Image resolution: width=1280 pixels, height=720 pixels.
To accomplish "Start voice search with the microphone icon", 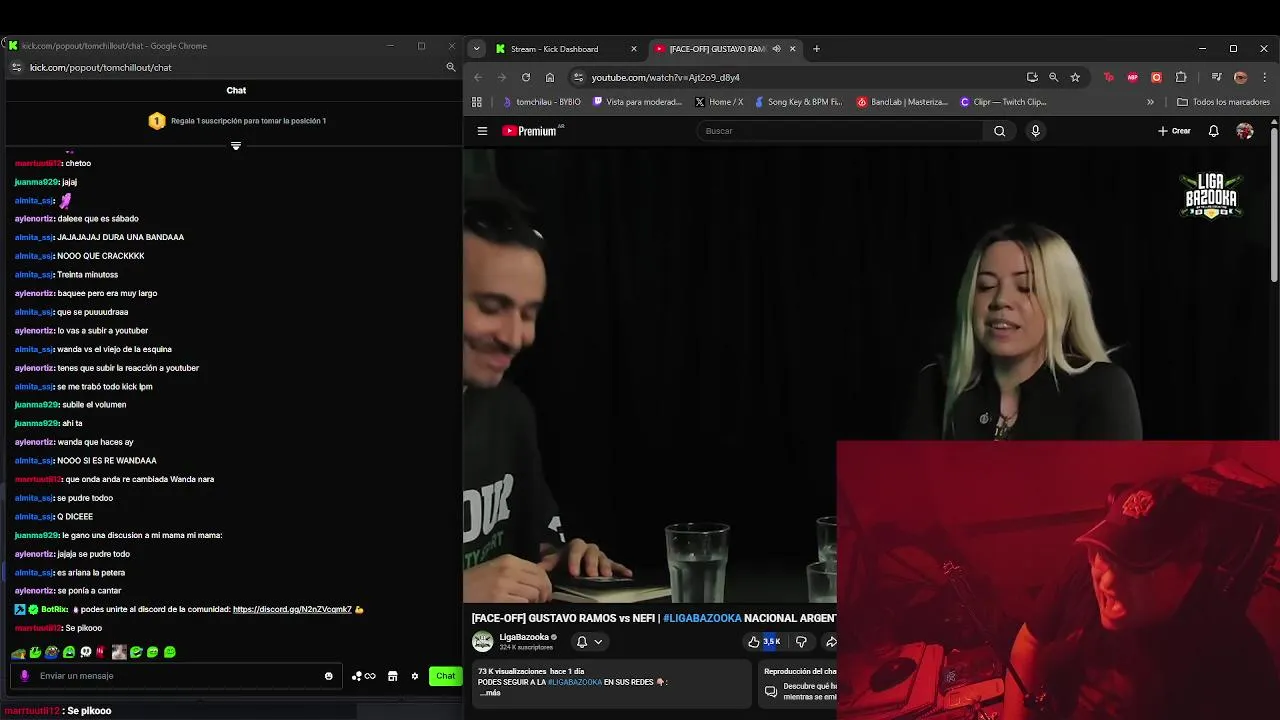I will tap(1035, 131).
